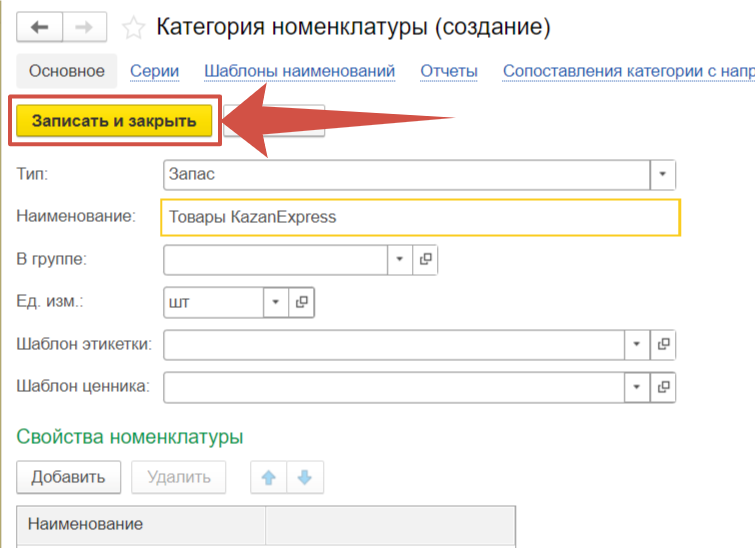This screenshot has width=755, height=548.
Task: Open the price tag template form icon
Action: pyautogui.click(x=663, y=386)
